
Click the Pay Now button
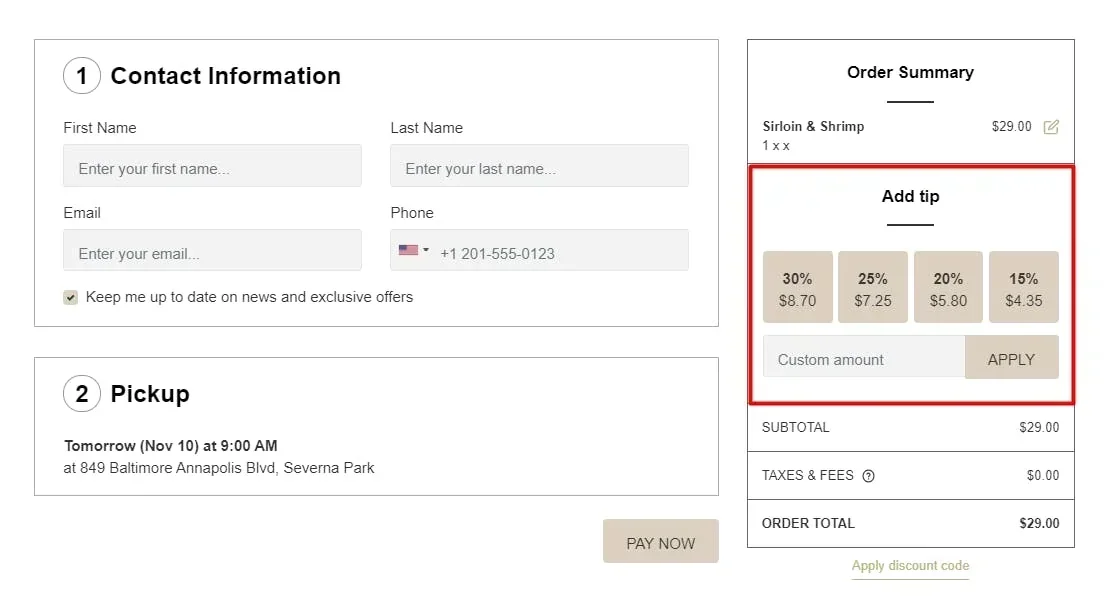[x=661, y=541]
